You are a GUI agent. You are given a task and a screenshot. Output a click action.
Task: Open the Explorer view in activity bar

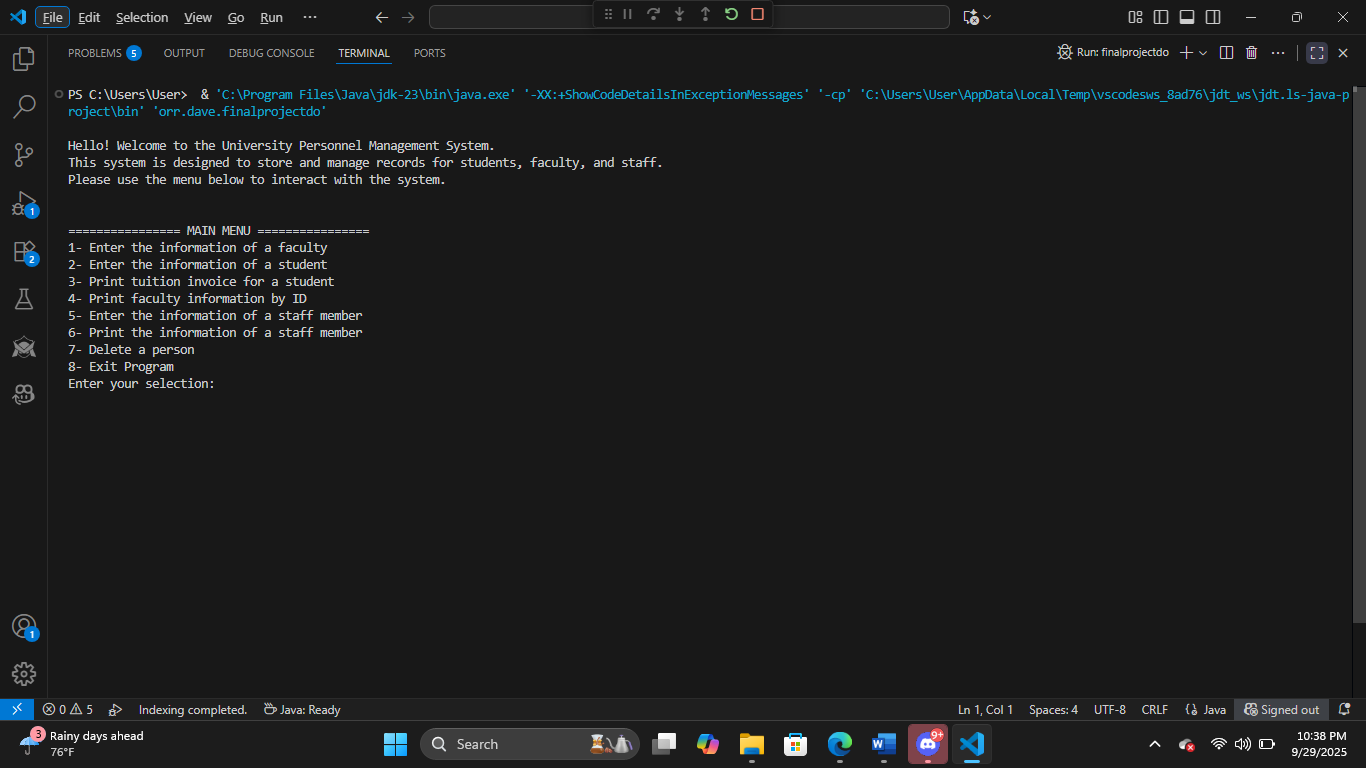[24, 59]
